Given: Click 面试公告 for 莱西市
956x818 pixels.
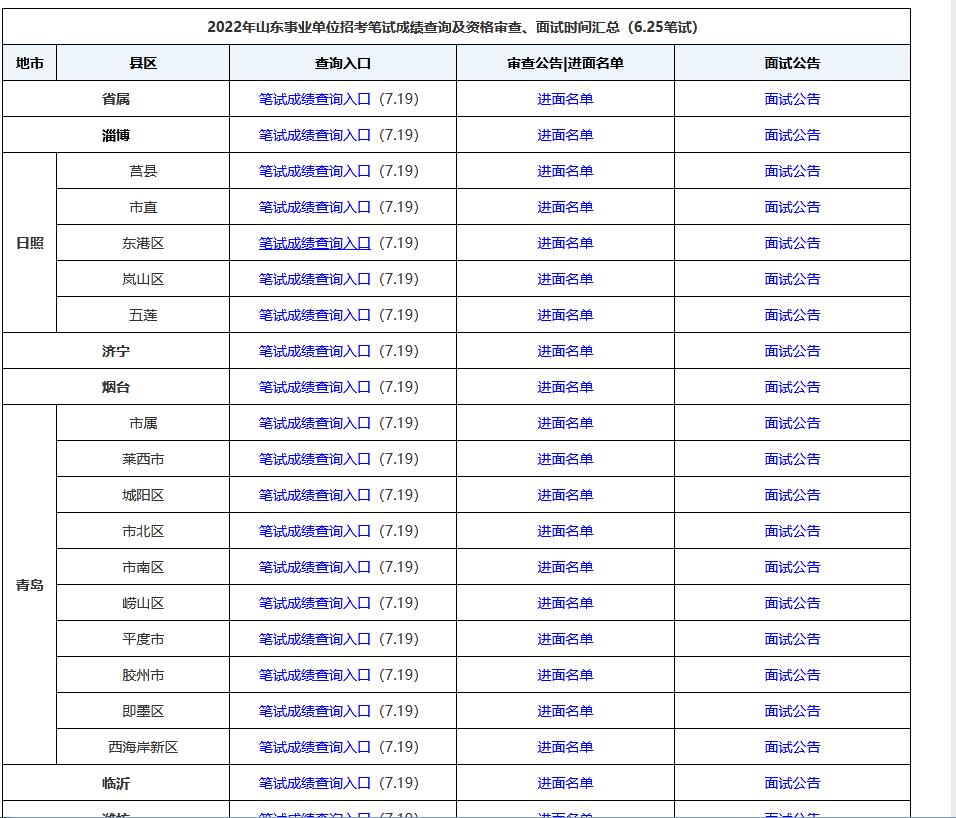Looking at the screenshot, I should (793, 458).
